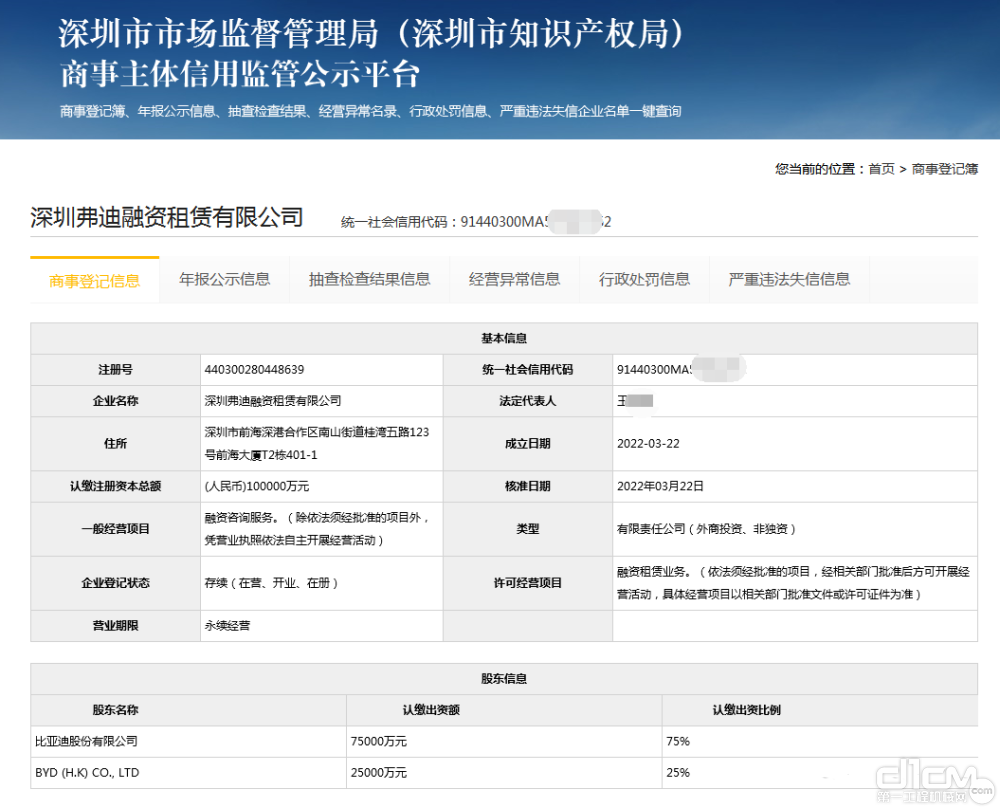Screen dimensions: 1000x808
Task: Open the 商事登记信息 tab
Action: tap(94, 281)
